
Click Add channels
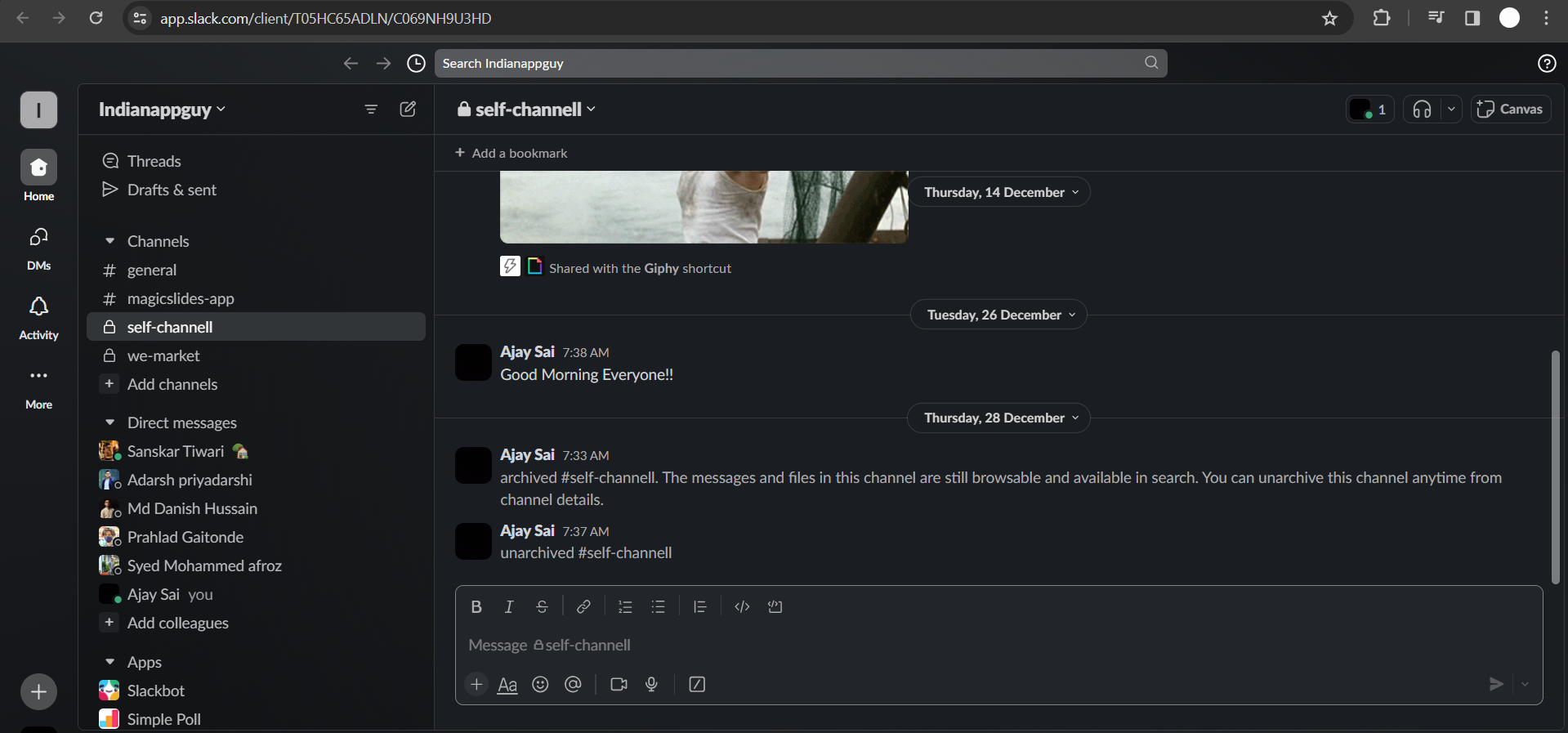click(256, 384)
